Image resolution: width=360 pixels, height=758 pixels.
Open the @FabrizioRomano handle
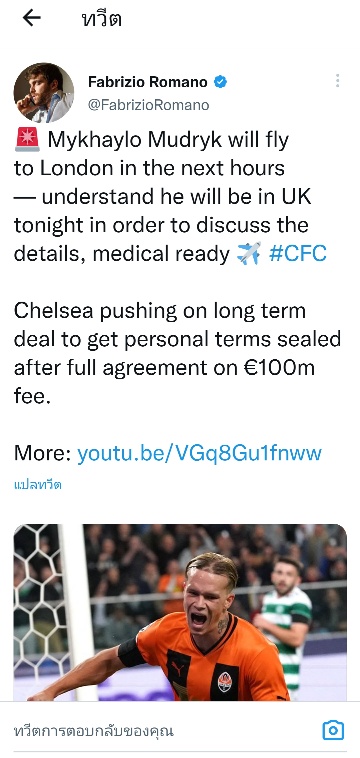point(148,105)
